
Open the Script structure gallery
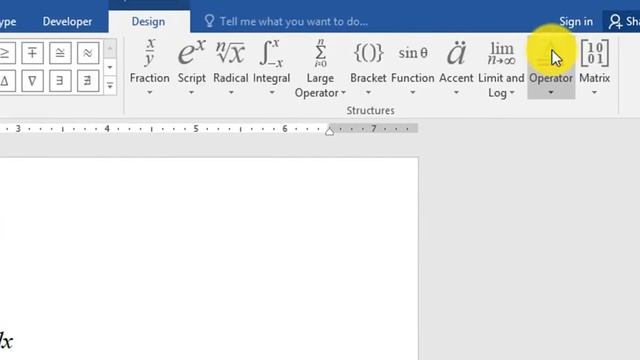(191, 67)
